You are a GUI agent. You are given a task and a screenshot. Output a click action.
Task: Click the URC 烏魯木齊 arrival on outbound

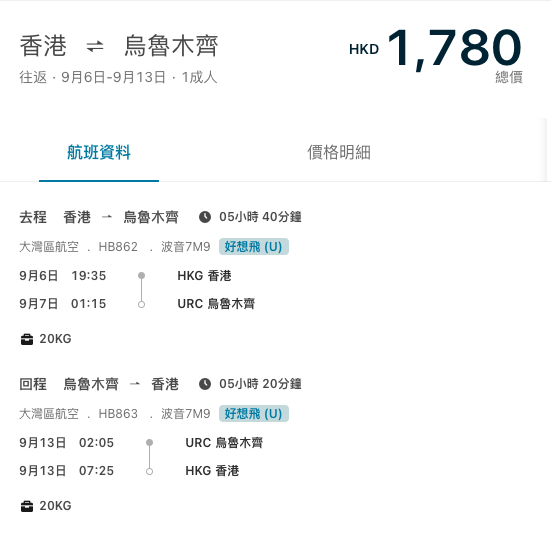(216, 304)
